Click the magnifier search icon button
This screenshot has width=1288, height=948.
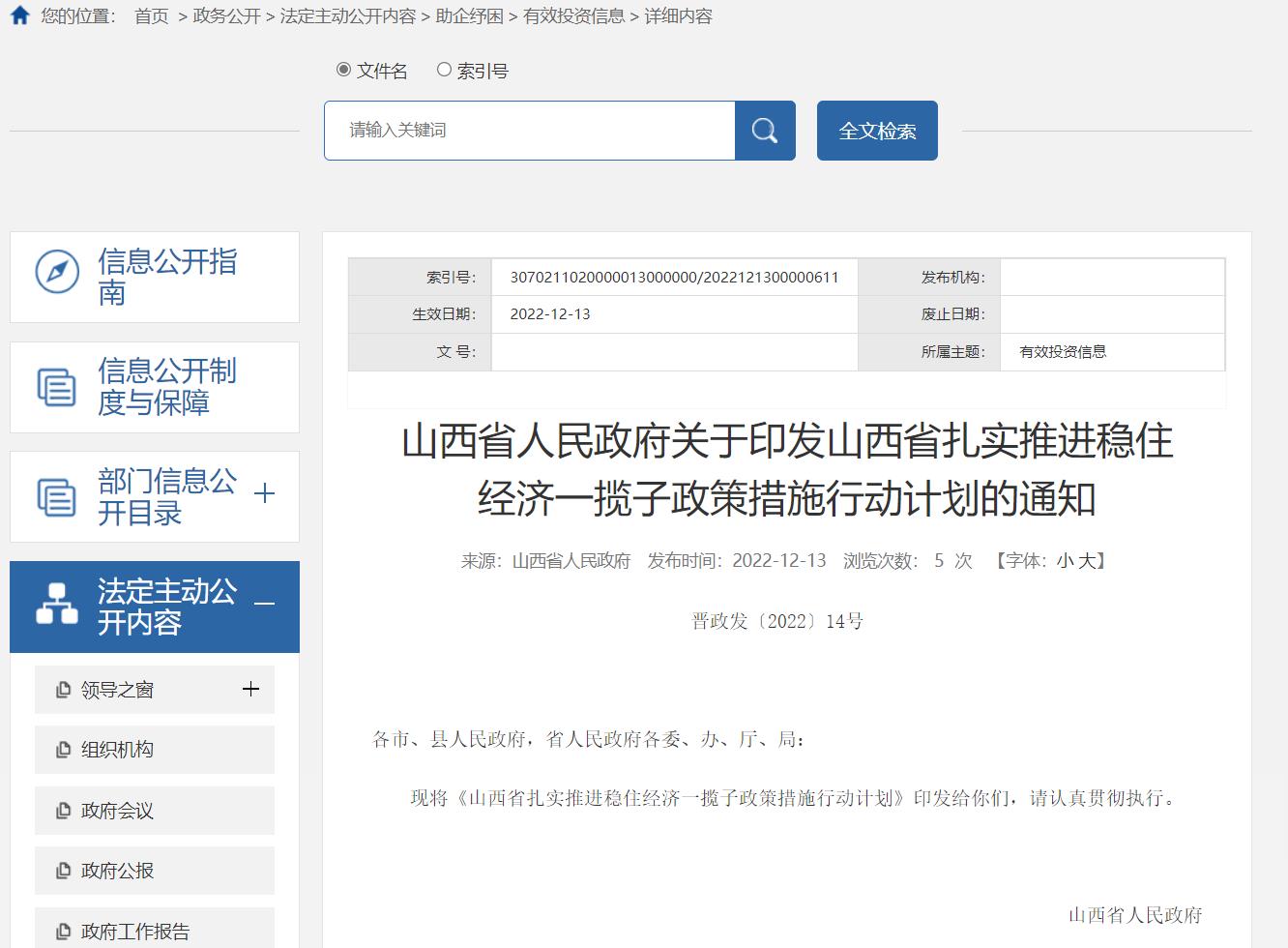click(x=765, y=131)
